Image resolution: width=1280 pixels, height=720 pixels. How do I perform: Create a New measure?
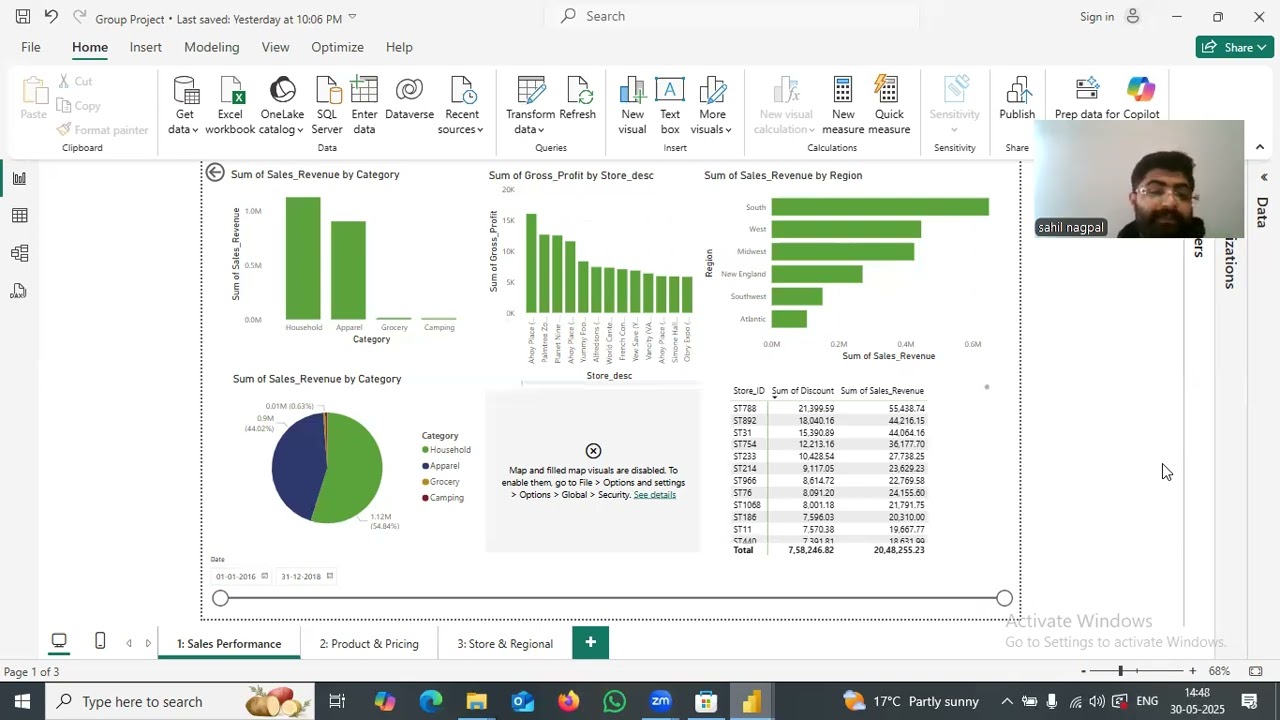tap(843, 105)
